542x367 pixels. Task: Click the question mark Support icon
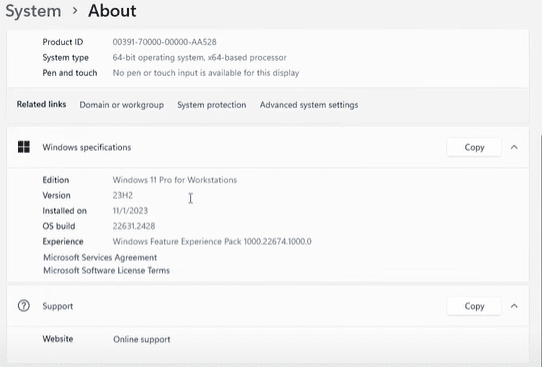click(24, 306)
